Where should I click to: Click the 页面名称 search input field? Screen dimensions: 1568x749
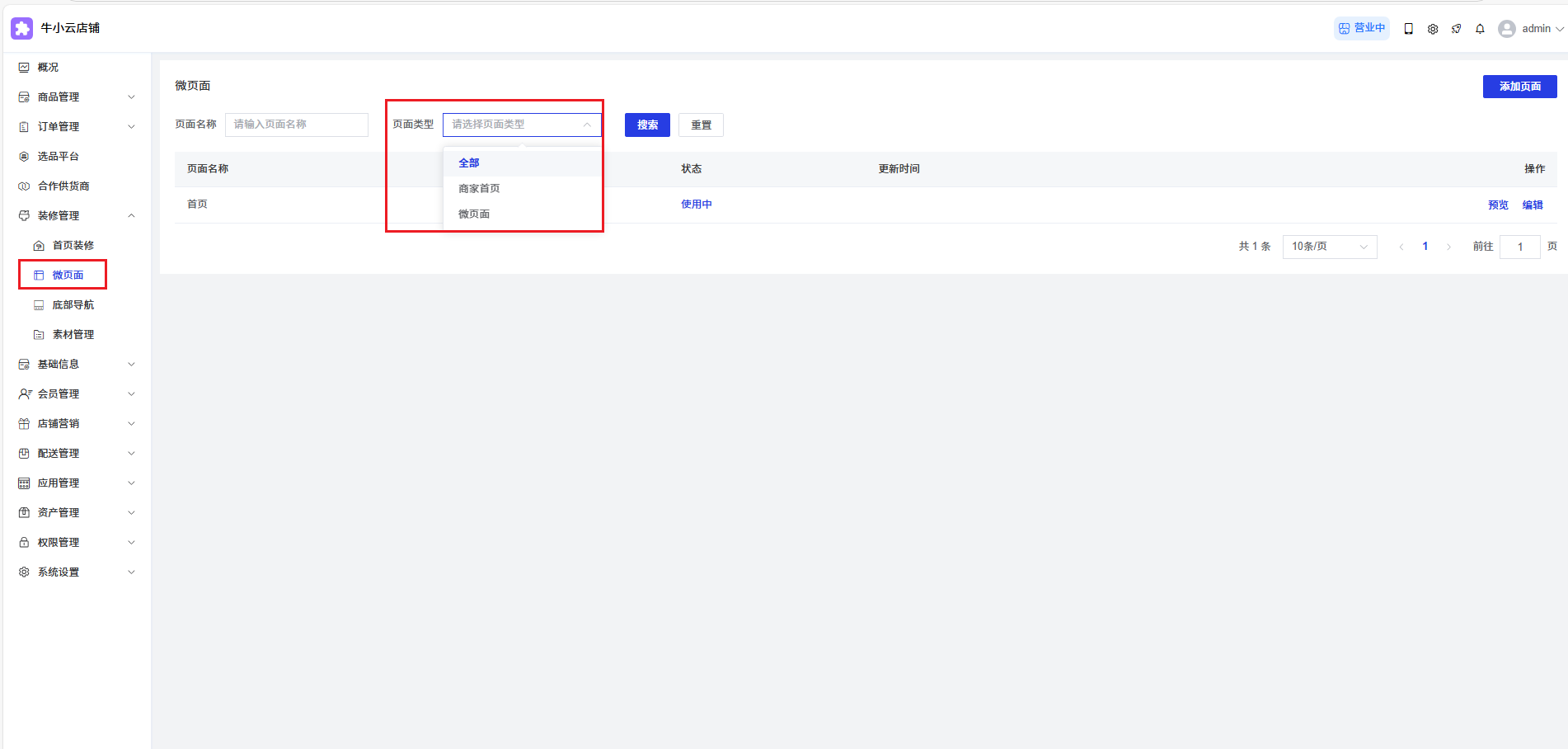296,125
